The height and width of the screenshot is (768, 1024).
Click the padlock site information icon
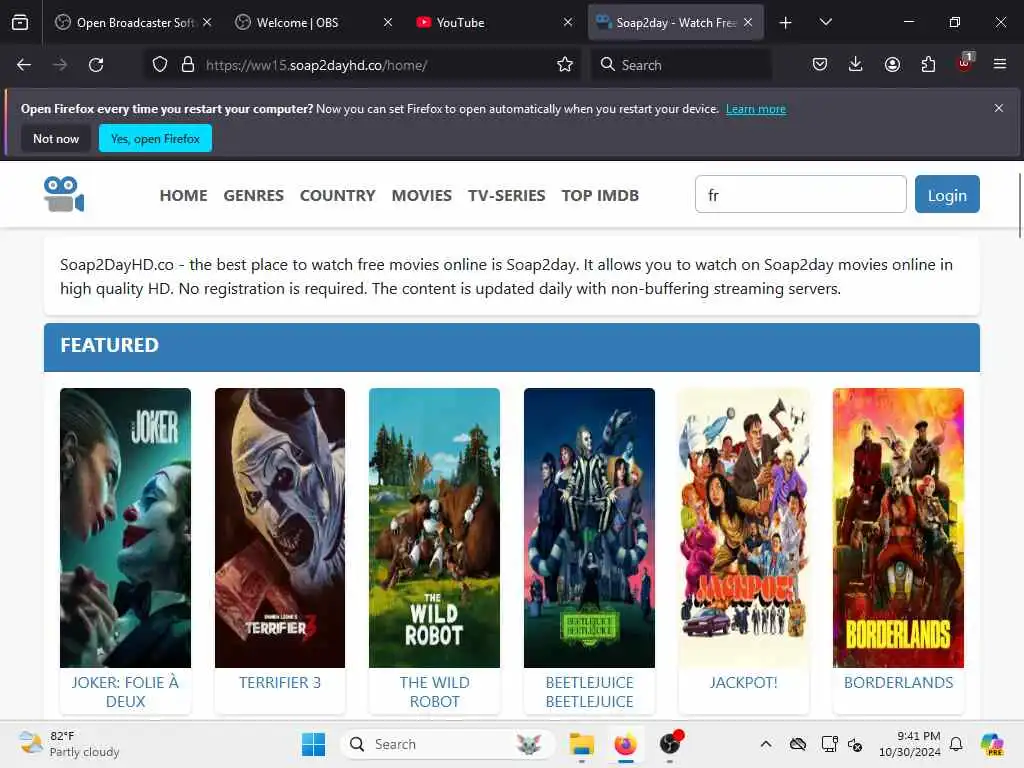188,65
